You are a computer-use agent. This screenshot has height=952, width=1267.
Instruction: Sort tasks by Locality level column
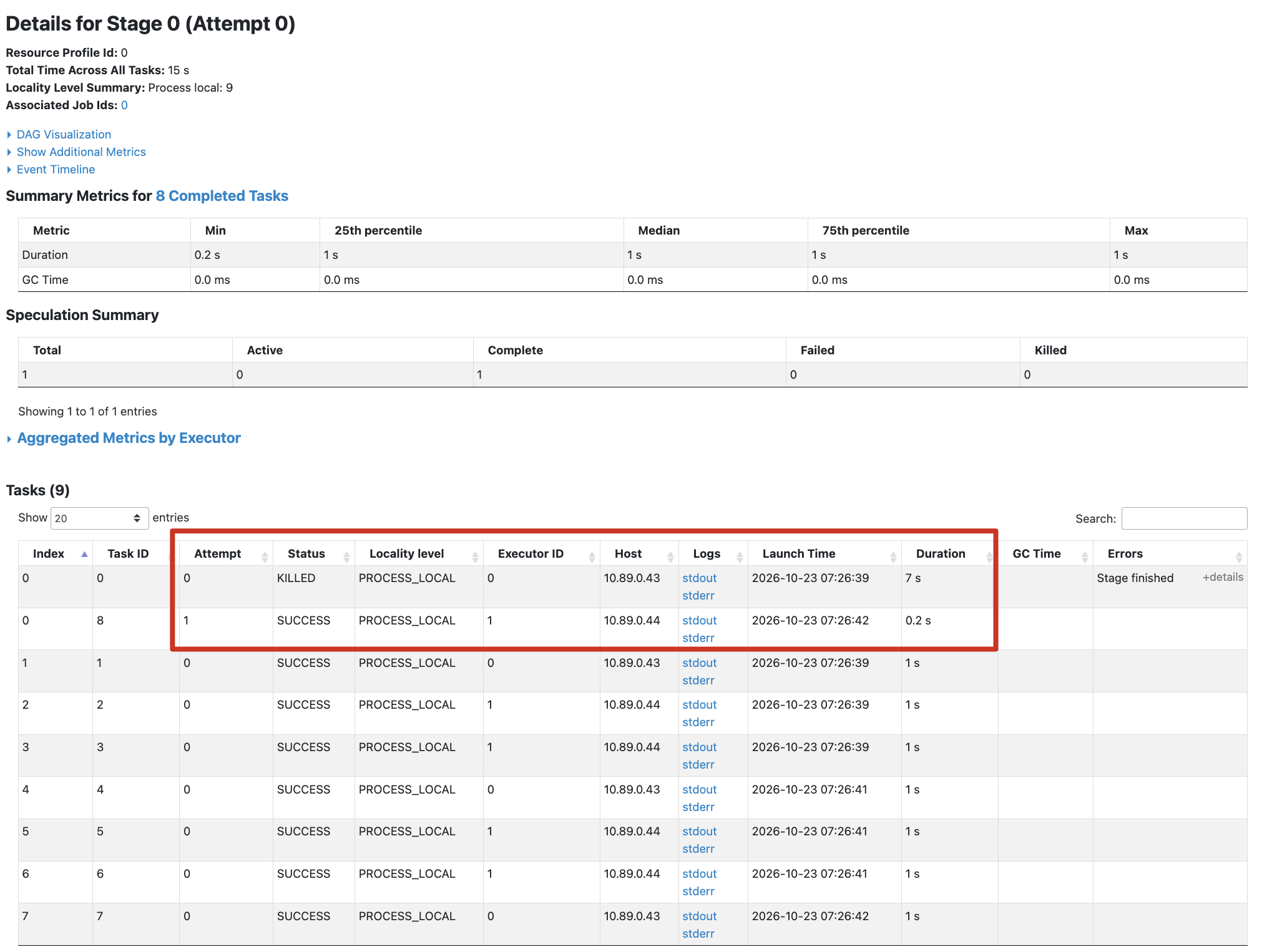pyautogui.click(x=419, y=554)
